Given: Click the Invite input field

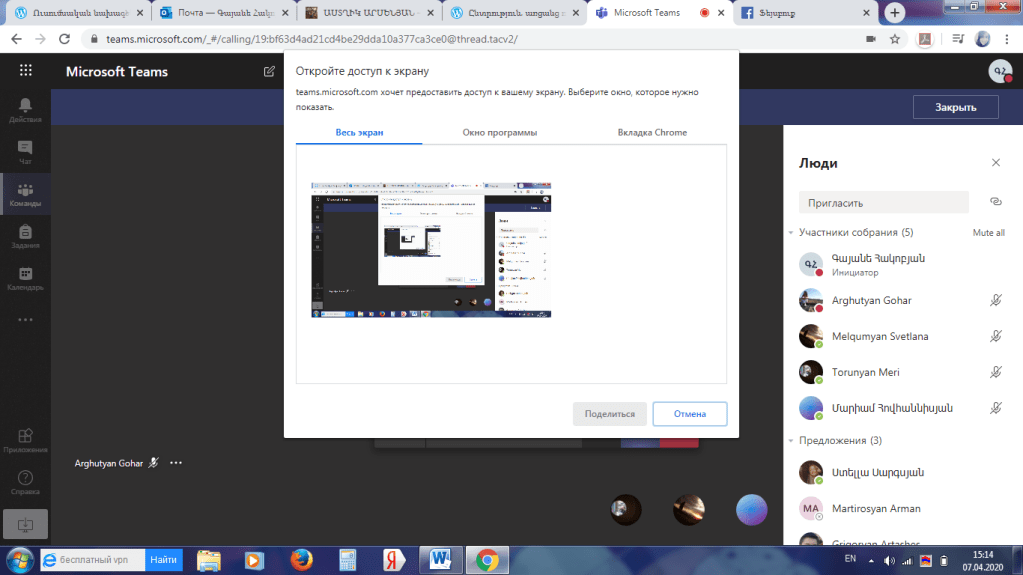Looking at the screenshot, I should 883,202.
